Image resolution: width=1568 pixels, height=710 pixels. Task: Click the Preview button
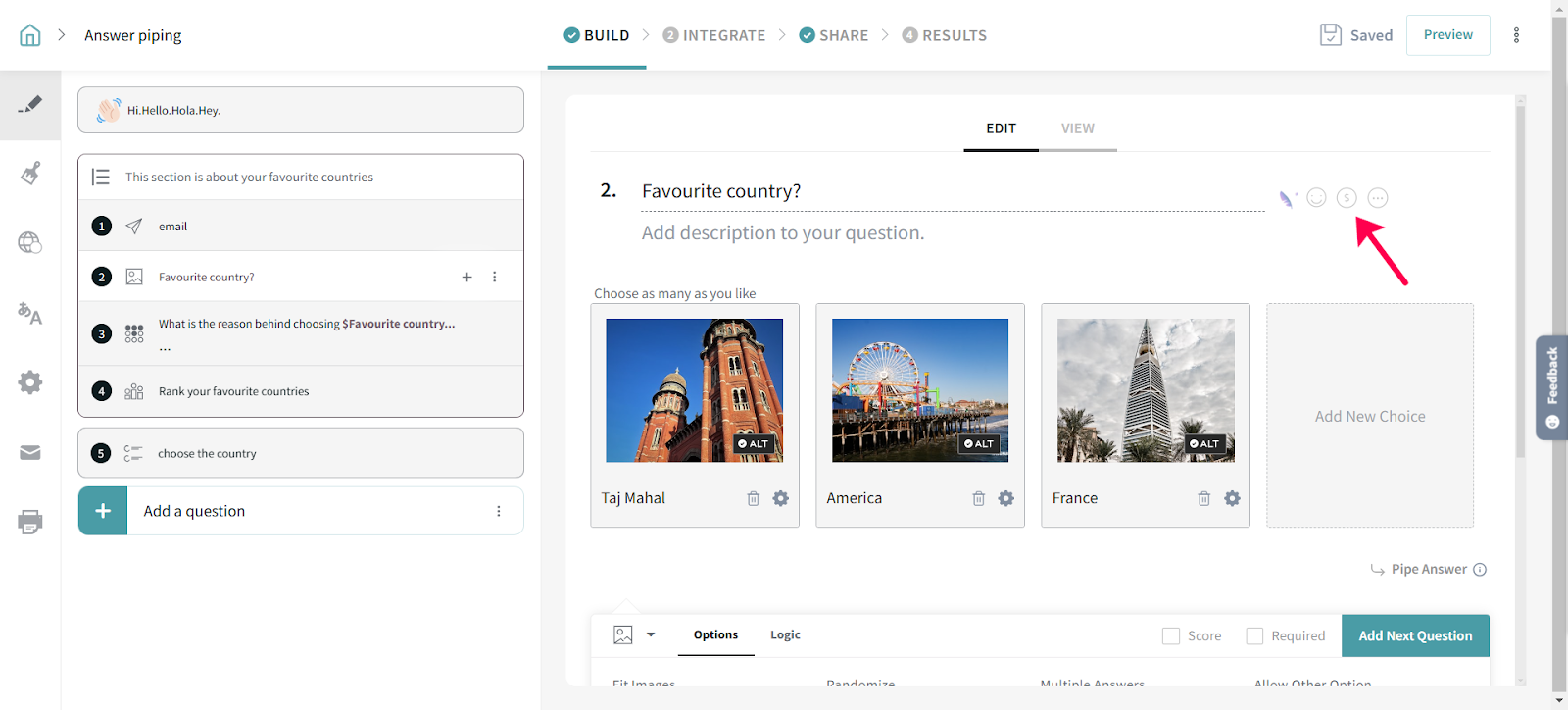(x=1447, y=35)
